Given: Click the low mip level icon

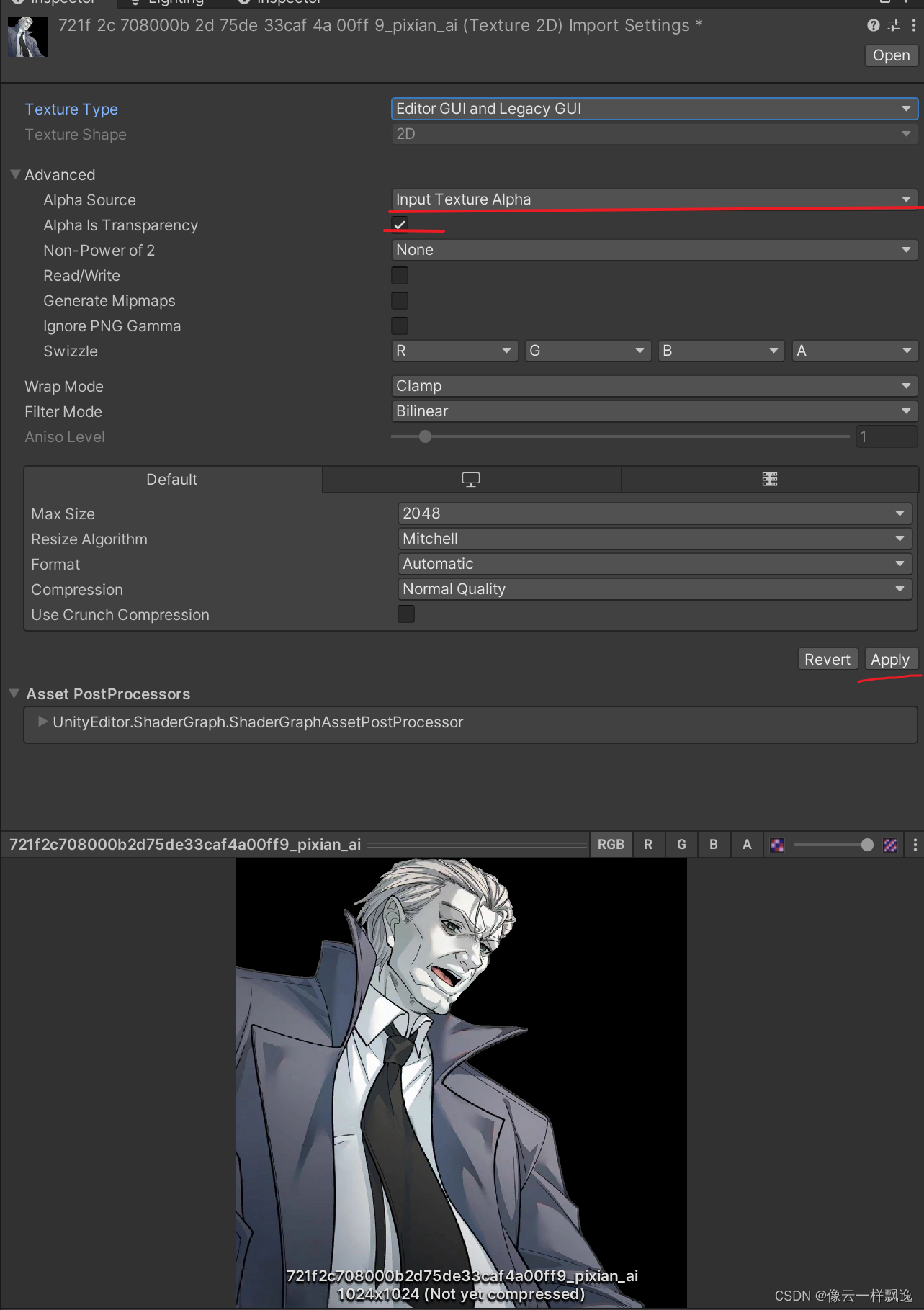Looking at the screenshot, I should click(777, 845).
